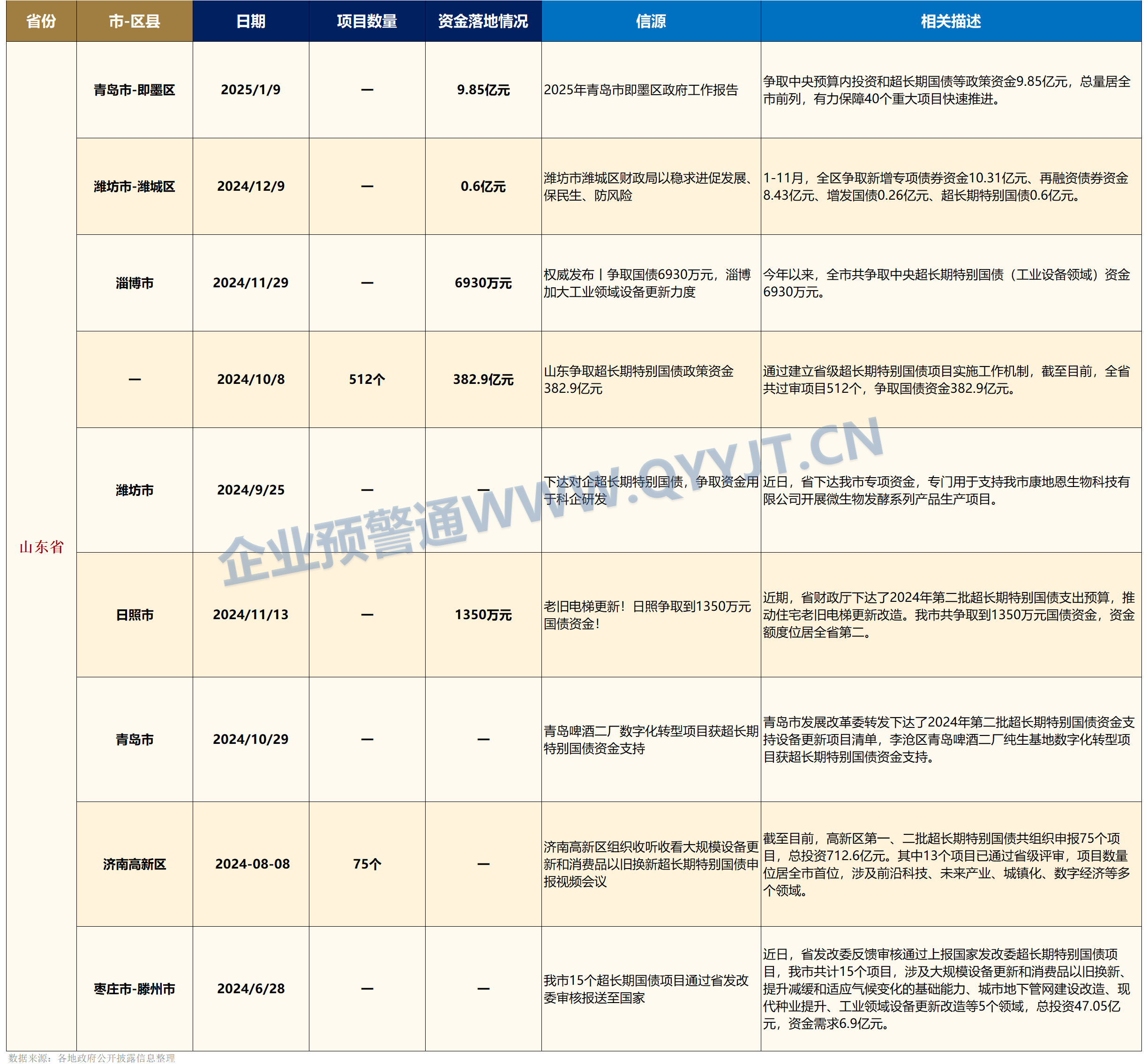This screenshot has width=1148, height=1064.
Task: Click the 青岛市-即墨区 row label
Action: tap(134, 89)
